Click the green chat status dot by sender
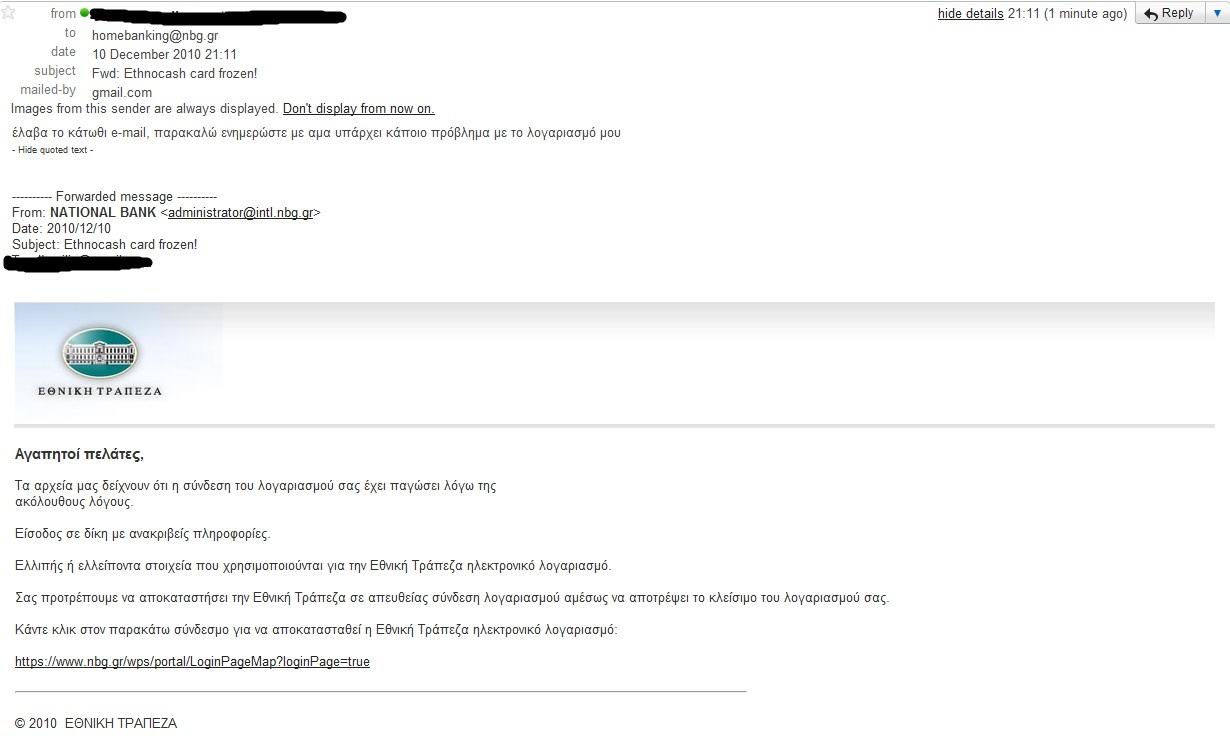 tap(84, 14)
